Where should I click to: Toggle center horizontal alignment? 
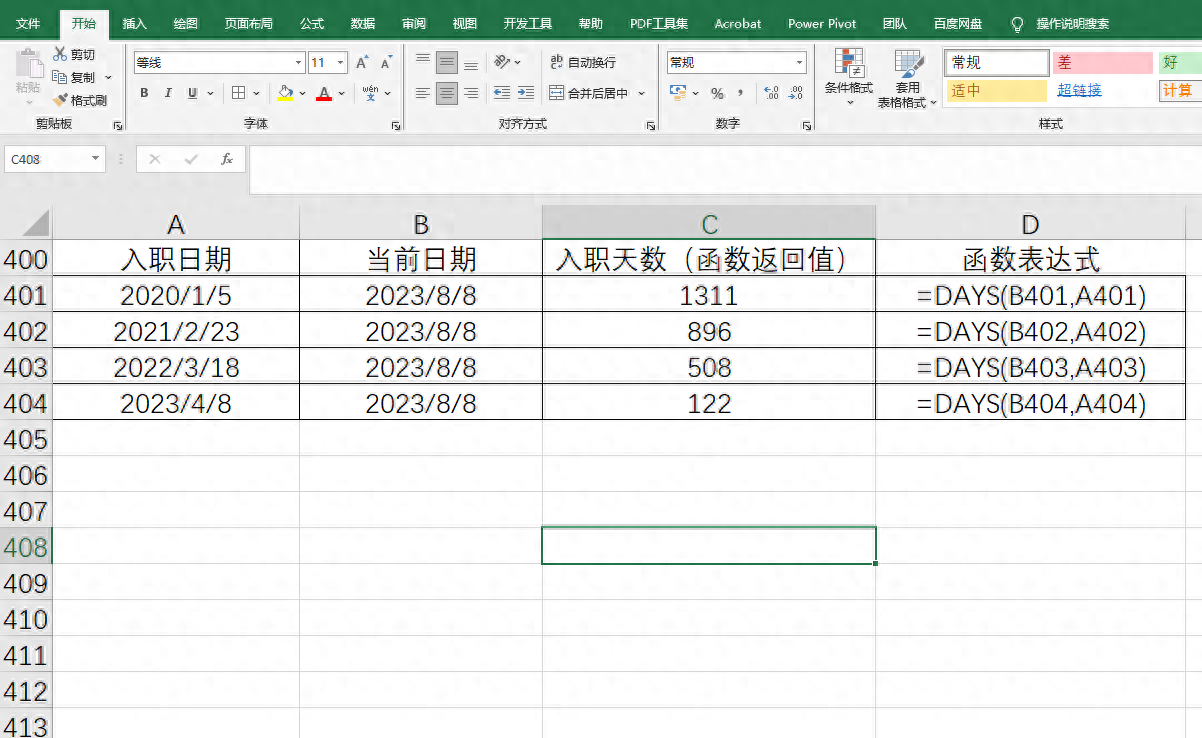[x=447, y=93]
